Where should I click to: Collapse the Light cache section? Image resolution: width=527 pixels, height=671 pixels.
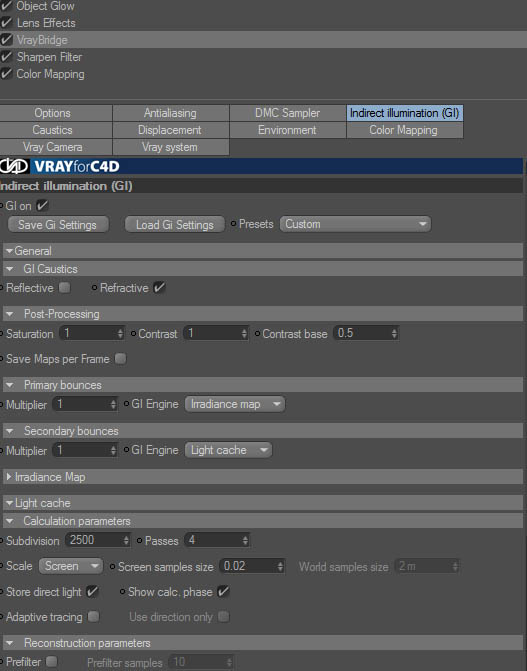[x=9, y=503]
